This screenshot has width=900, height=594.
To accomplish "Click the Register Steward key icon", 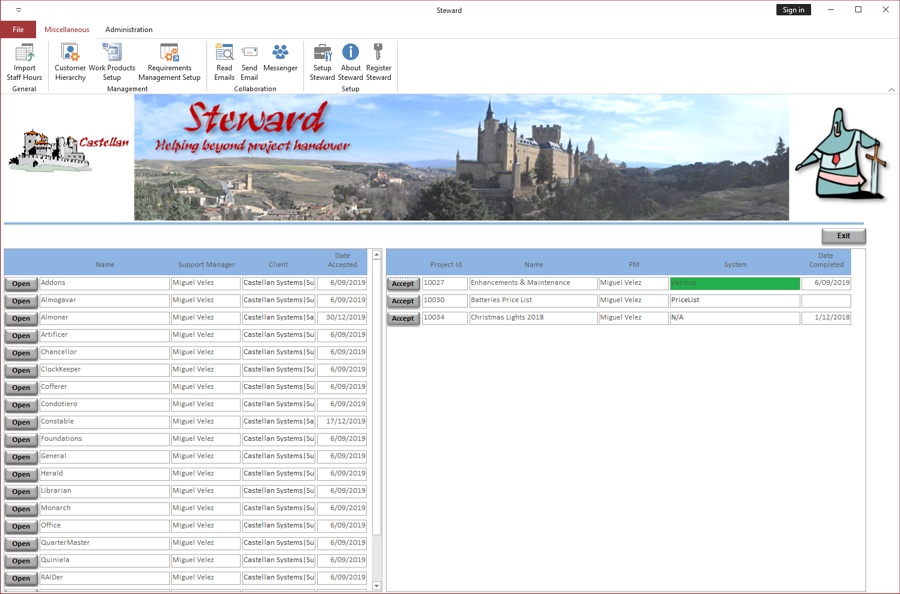I will [x=378, y=62].
